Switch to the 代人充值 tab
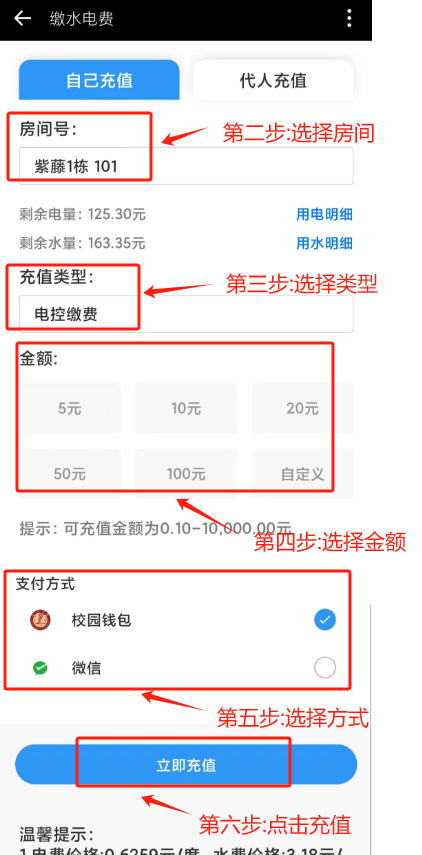 pyautogui.click(x=273, y=80)
